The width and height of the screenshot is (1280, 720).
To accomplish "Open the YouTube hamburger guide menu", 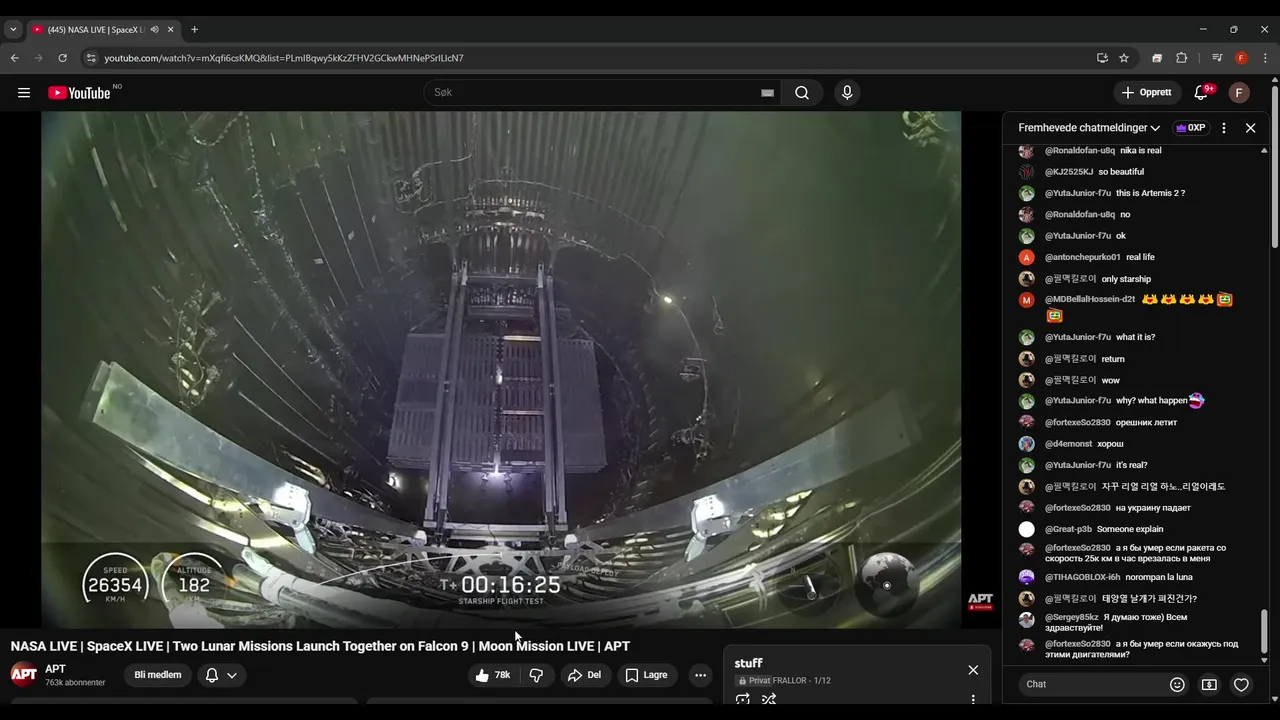I will click(23, 93).
